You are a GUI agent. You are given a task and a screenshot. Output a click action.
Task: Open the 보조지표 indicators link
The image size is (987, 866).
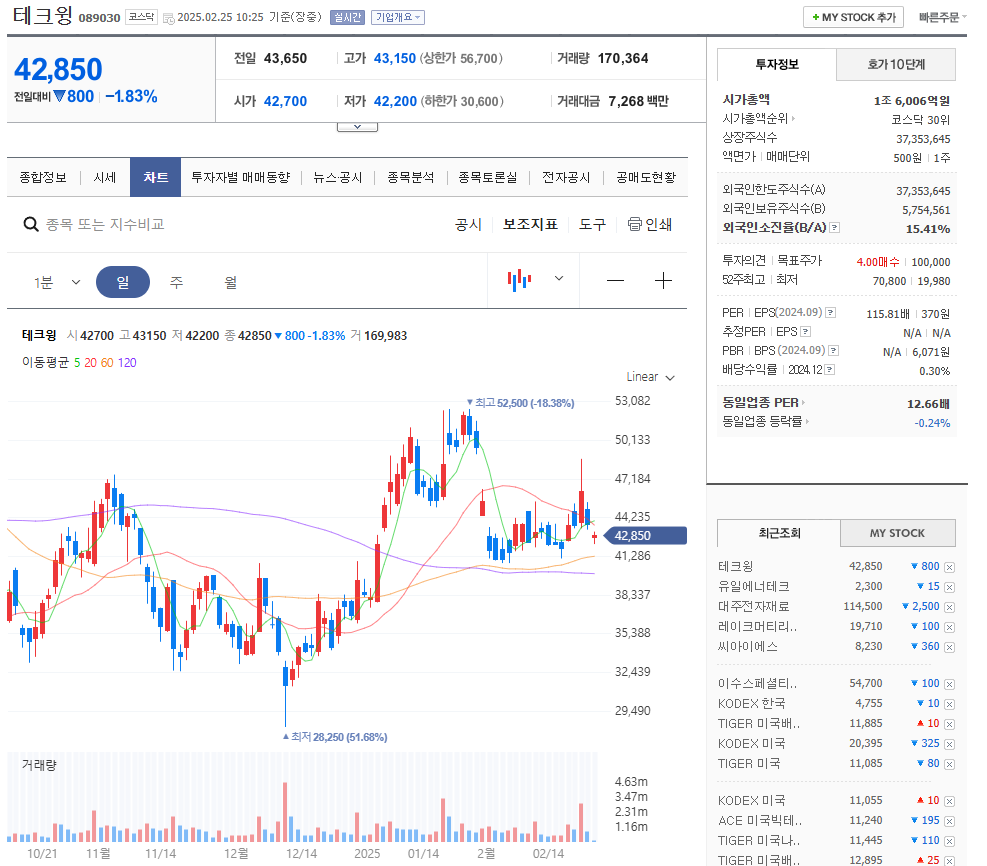click(x=530, y=225)
